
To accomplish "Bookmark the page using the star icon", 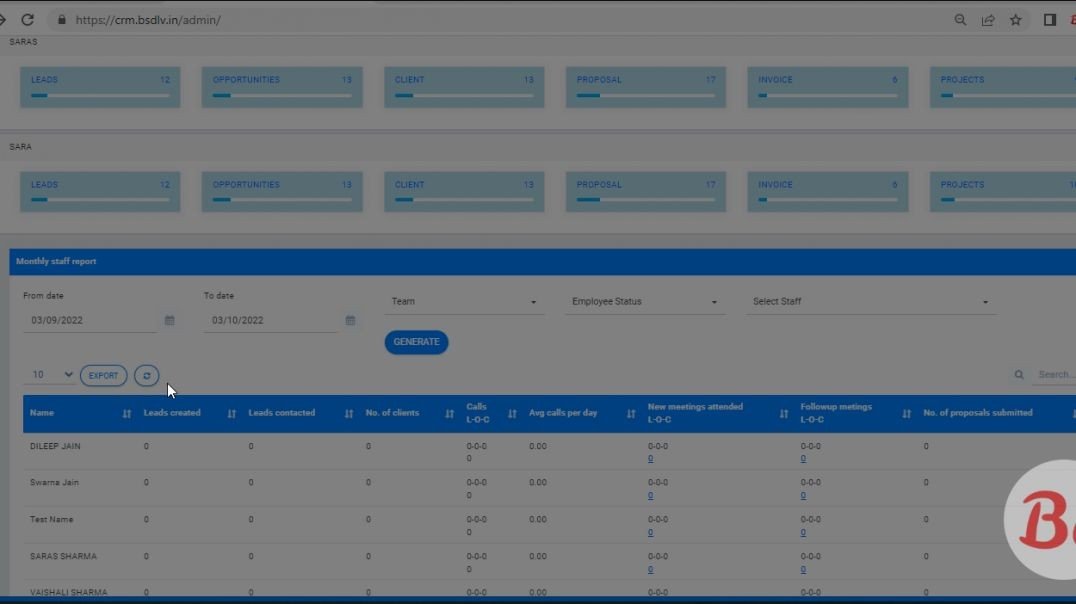I will (x=1014, y=19).
